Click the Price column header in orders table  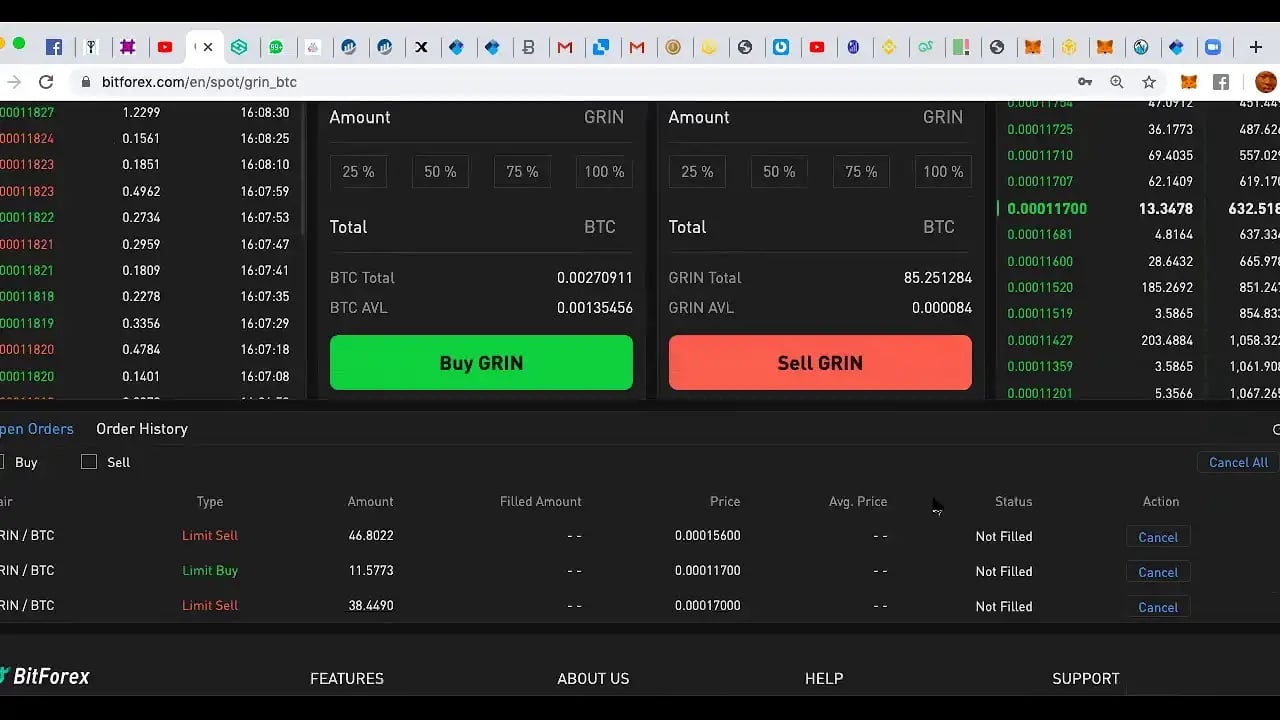coord(725,502)
